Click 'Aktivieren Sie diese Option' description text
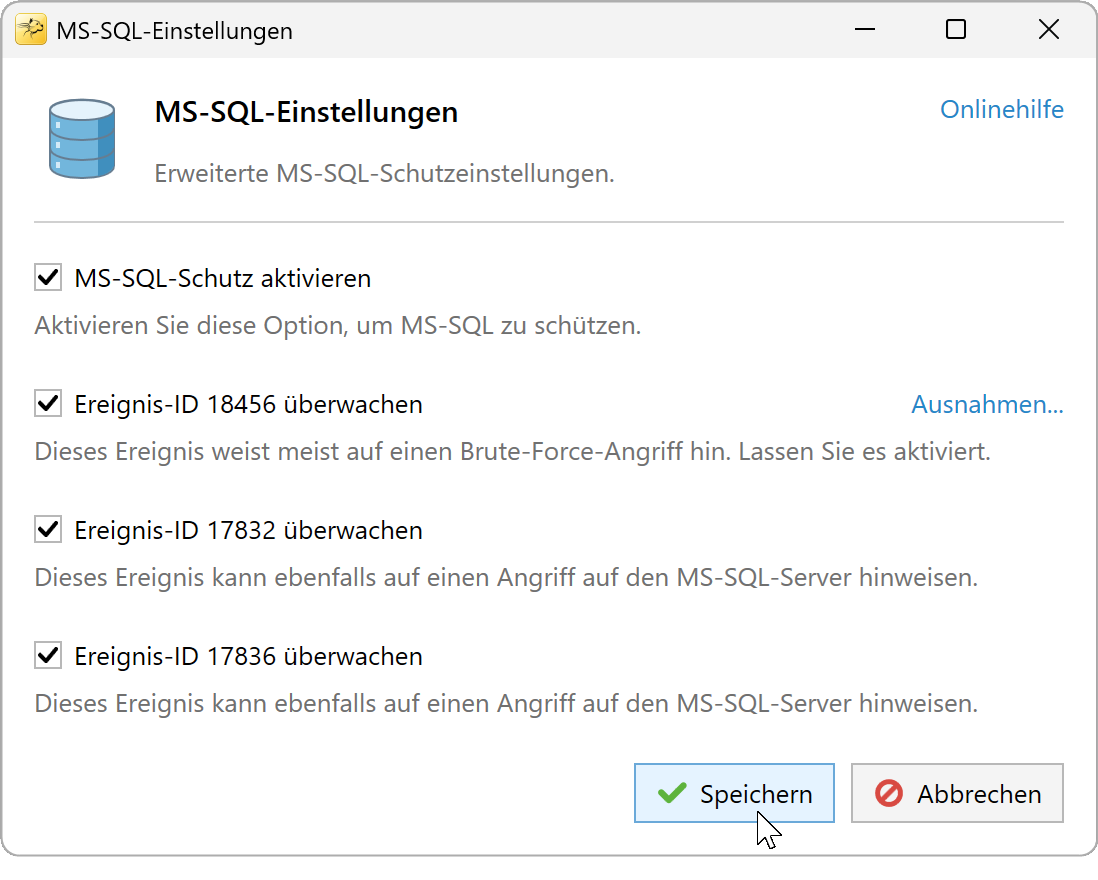 338,326
